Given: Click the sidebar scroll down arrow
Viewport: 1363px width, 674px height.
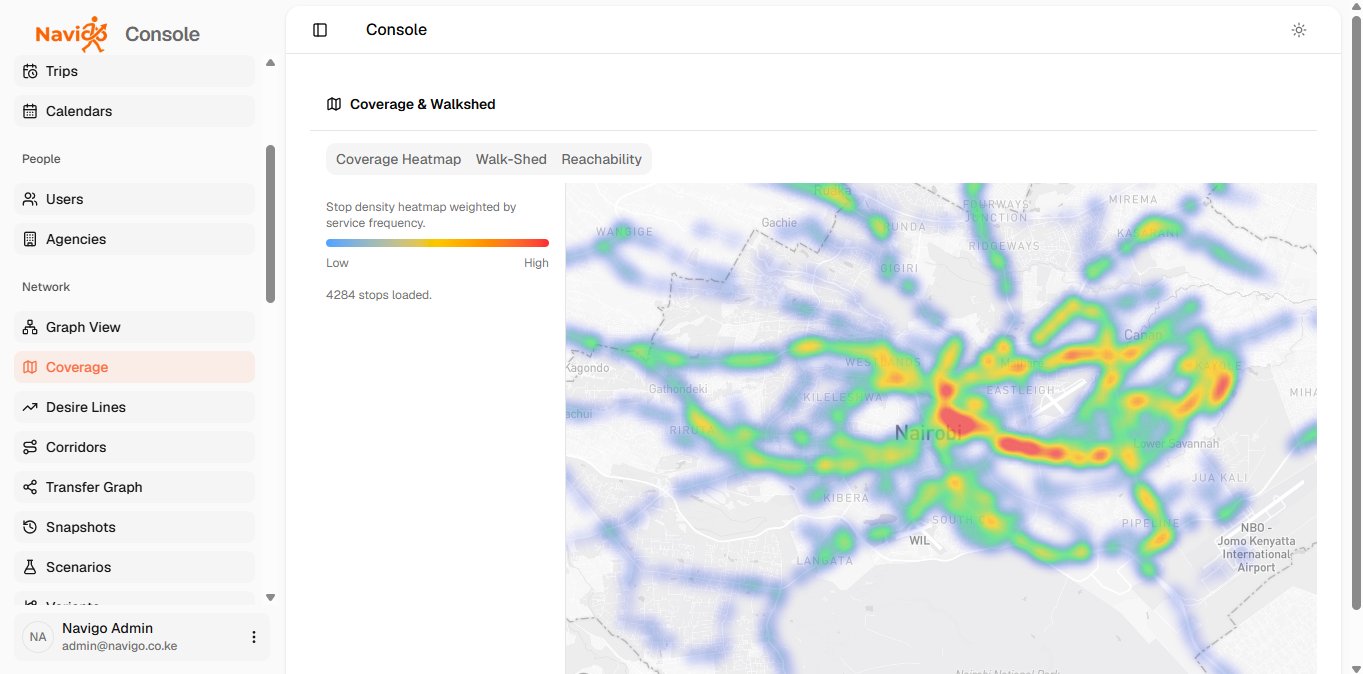Looking at the screenshot, I should pos(270,597).
